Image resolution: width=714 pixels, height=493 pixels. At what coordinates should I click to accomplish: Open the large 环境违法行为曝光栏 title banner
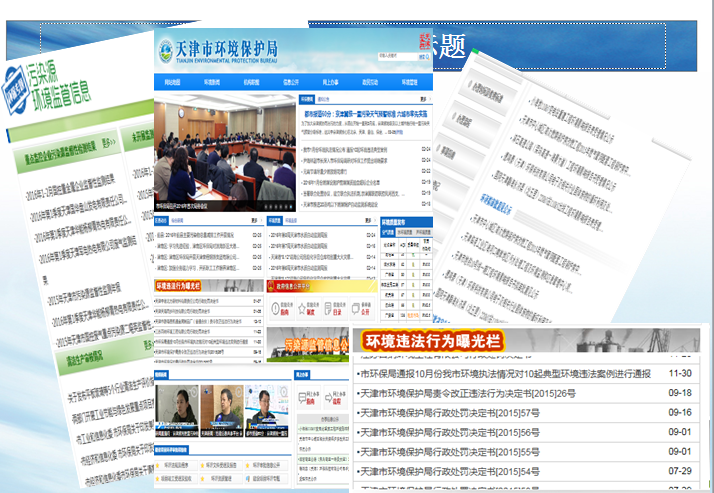(526, 341)
